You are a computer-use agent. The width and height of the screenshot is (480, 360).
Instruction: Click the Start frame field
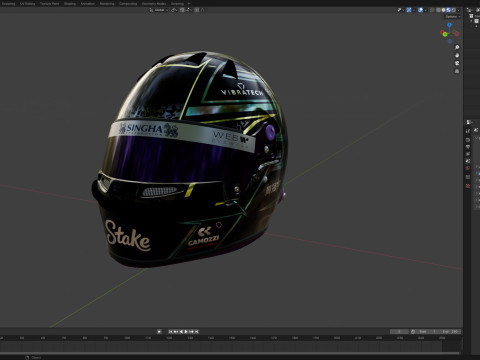tap(427, 332)
